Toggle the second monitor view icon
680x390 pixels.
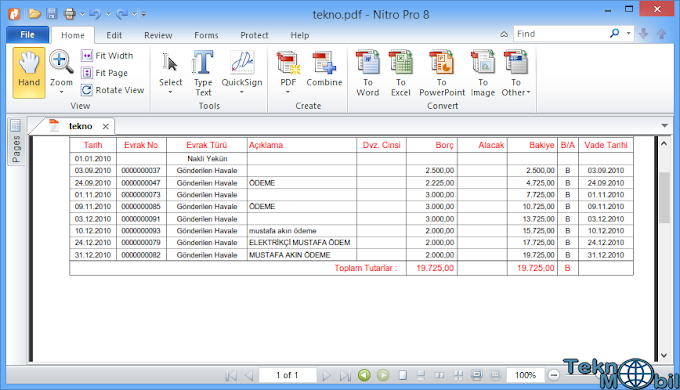(x=495, y=375)
